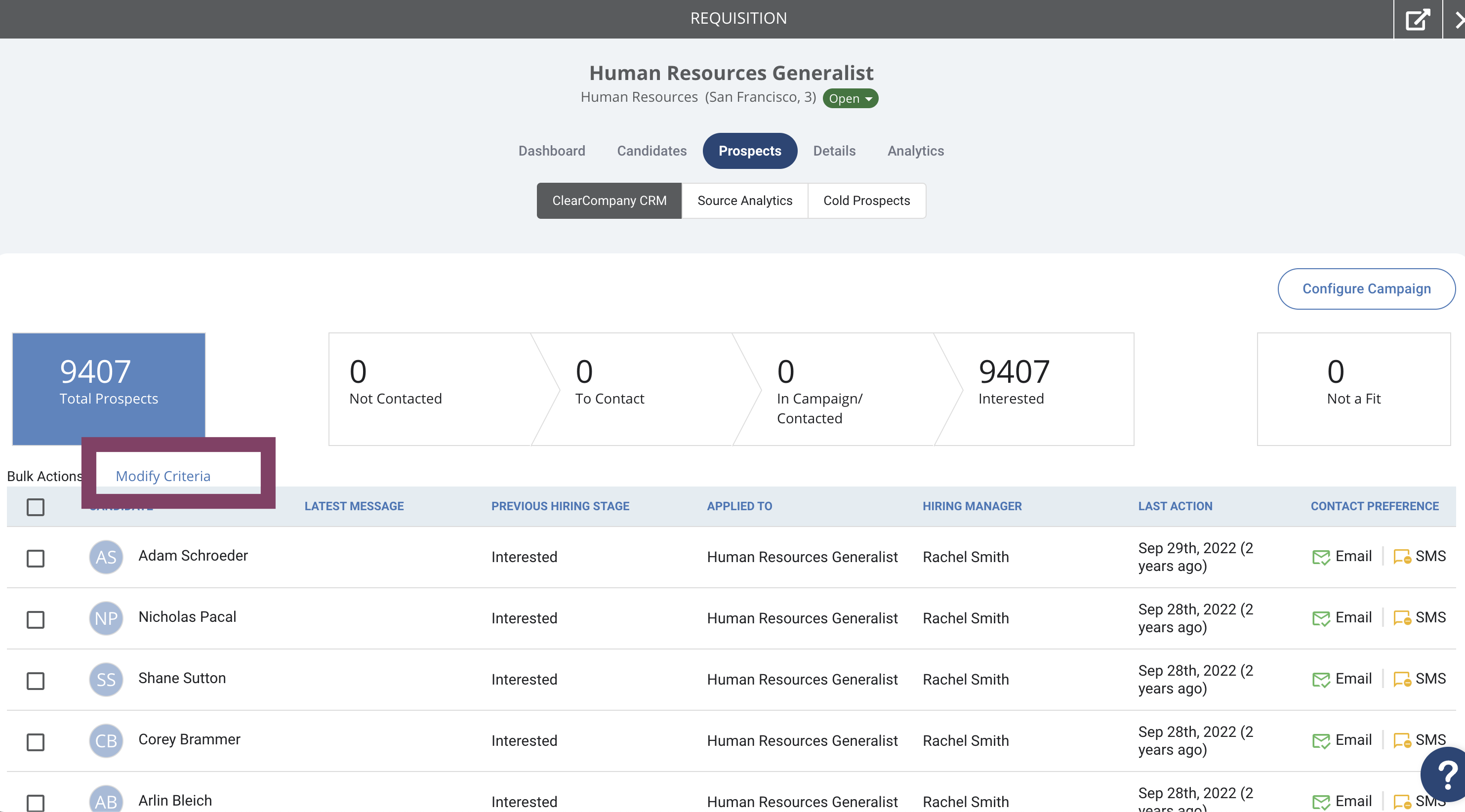Click Arlin Bleich's AB avatar
The image size is (1465, 812).
click(x=106, y=799)
